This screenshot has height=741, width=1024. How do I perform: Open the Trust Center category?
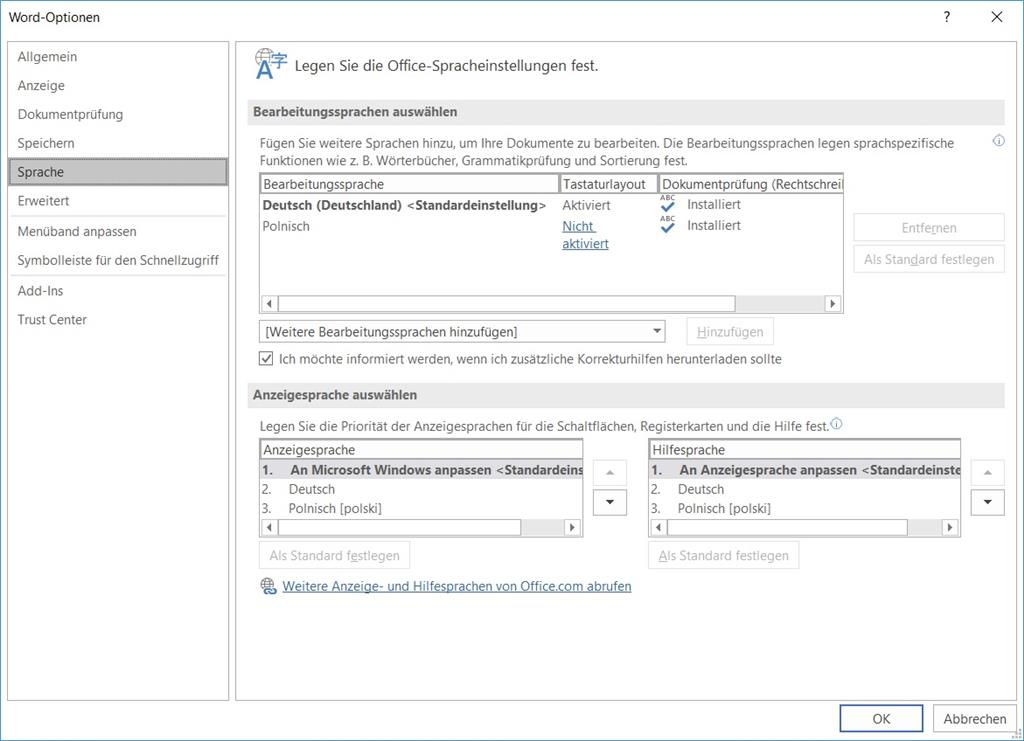click(118, 319)
